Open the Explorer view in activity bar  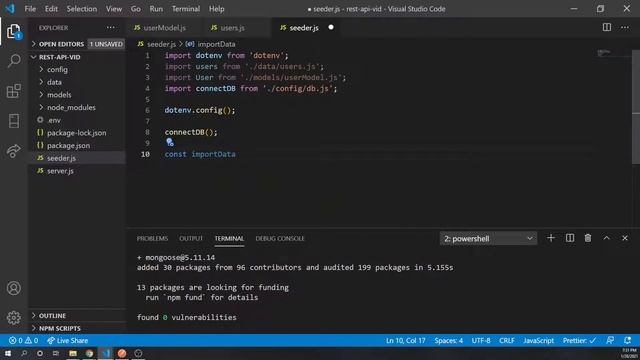click(13, 31)
